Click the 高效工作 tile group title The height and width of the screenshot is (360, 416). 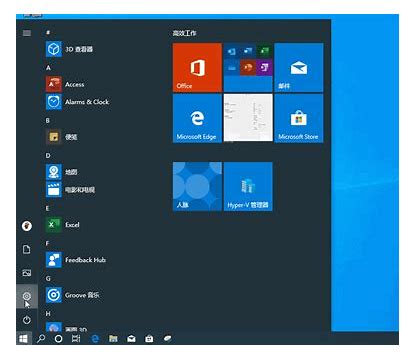point(185,33)
